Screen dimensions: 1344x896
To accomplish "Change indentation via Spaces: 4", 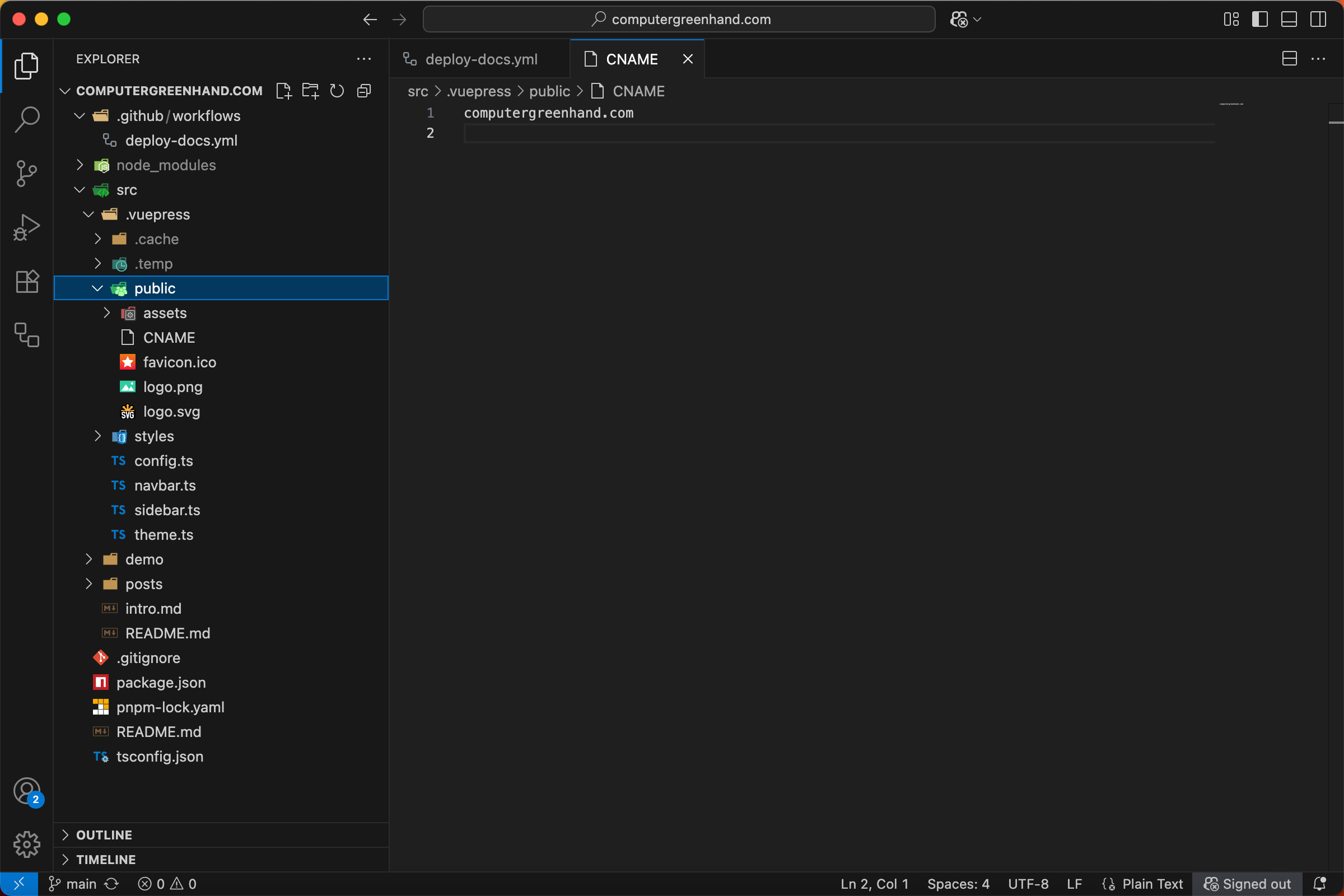I will coord(958,884).
